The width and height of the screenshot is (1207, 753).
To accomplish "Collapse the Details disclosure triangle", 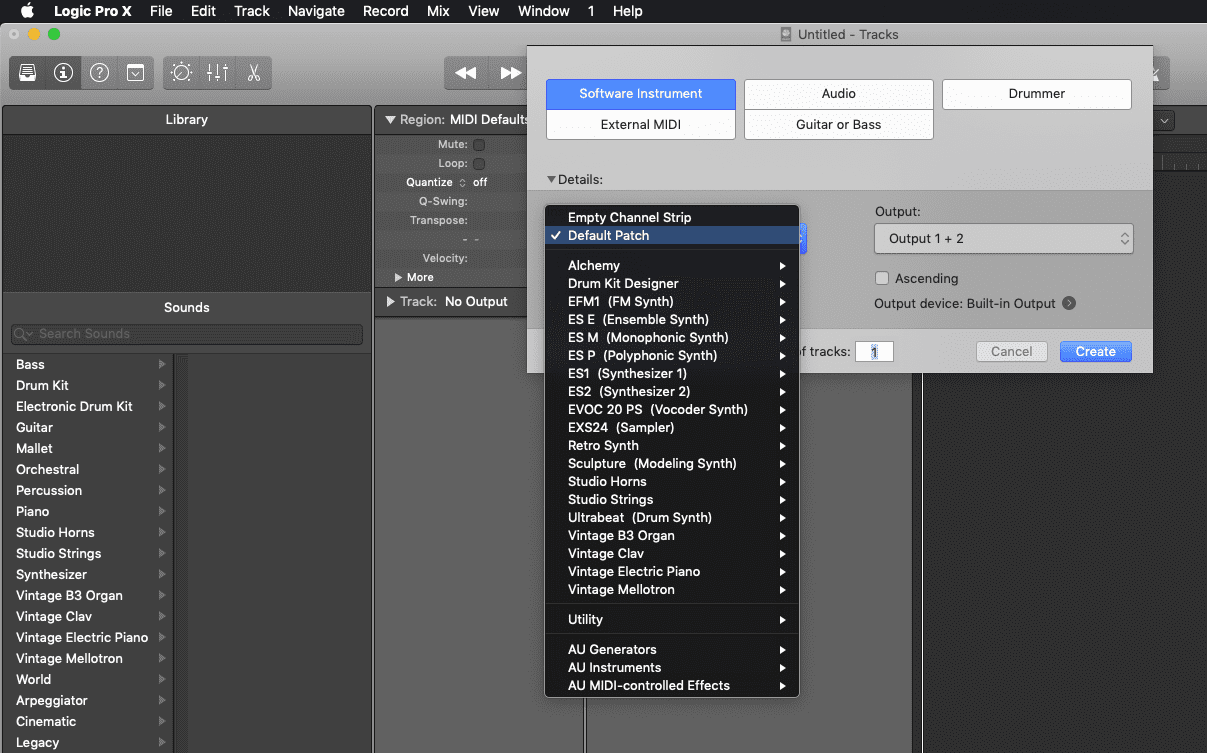I will pos(551,180).
